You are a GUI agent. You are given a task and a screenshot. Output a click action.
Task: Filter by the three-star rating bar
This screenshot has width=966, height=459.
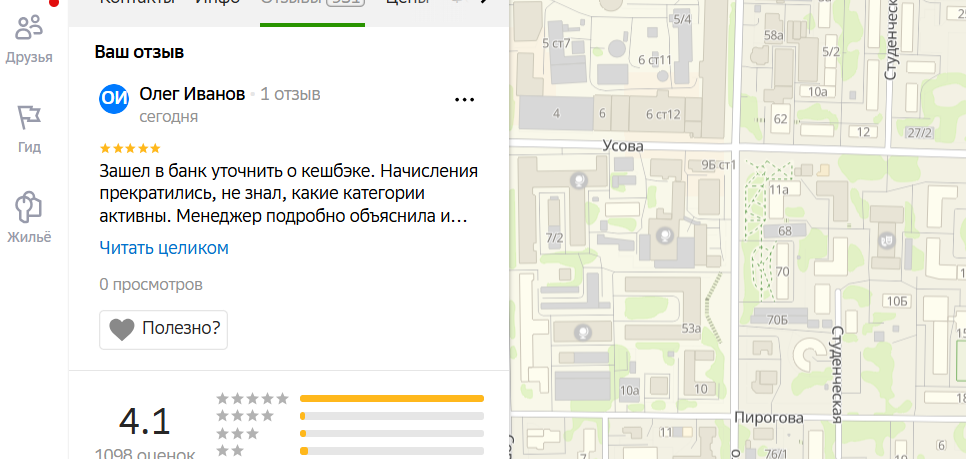(x=392, y=433)
